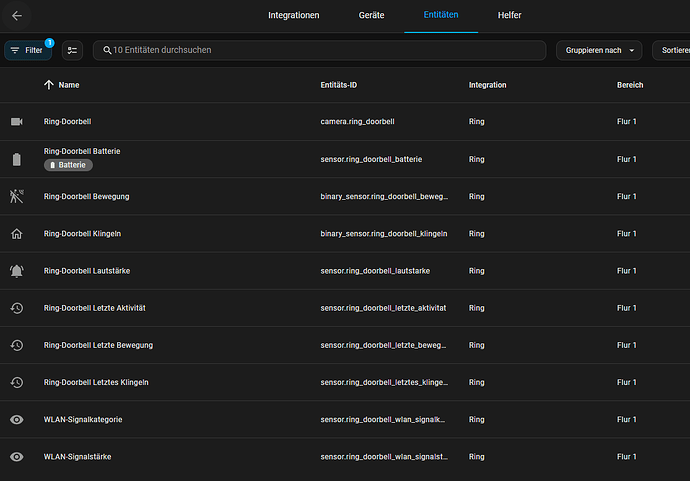This screenshot has width=690, height=481.
Task: Expand the Gruppieren nach dropdown
Action: click(599, 50)
